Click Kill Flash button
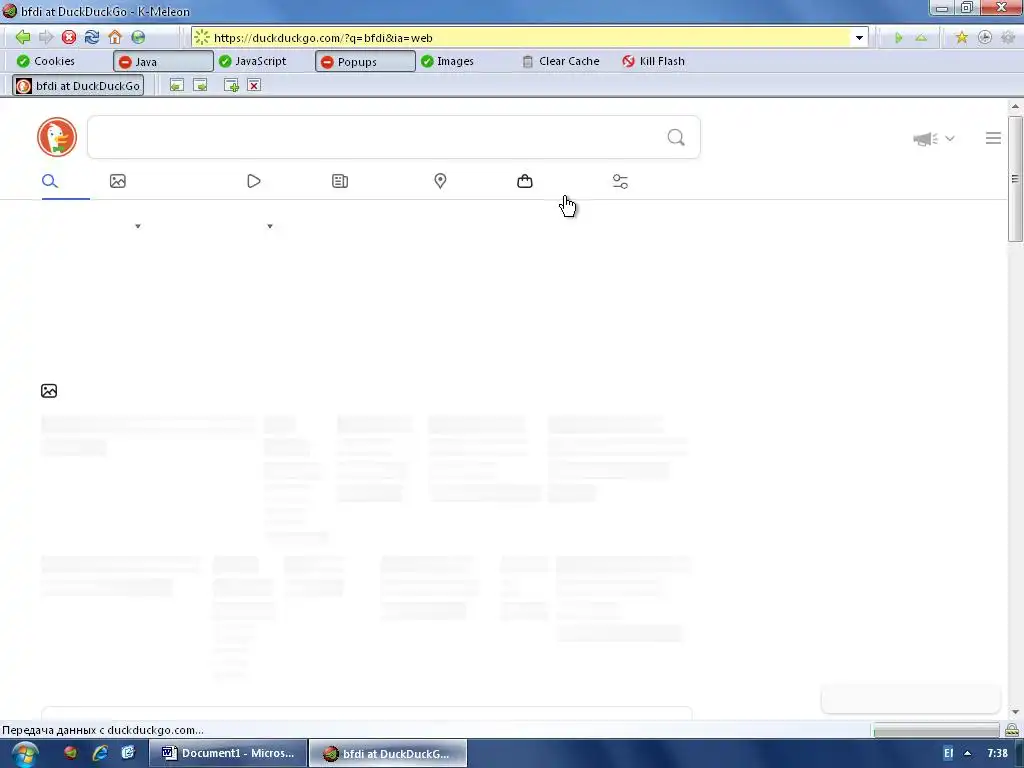The height and width of the screenshot is (768, 1024). tap(653, 61)
